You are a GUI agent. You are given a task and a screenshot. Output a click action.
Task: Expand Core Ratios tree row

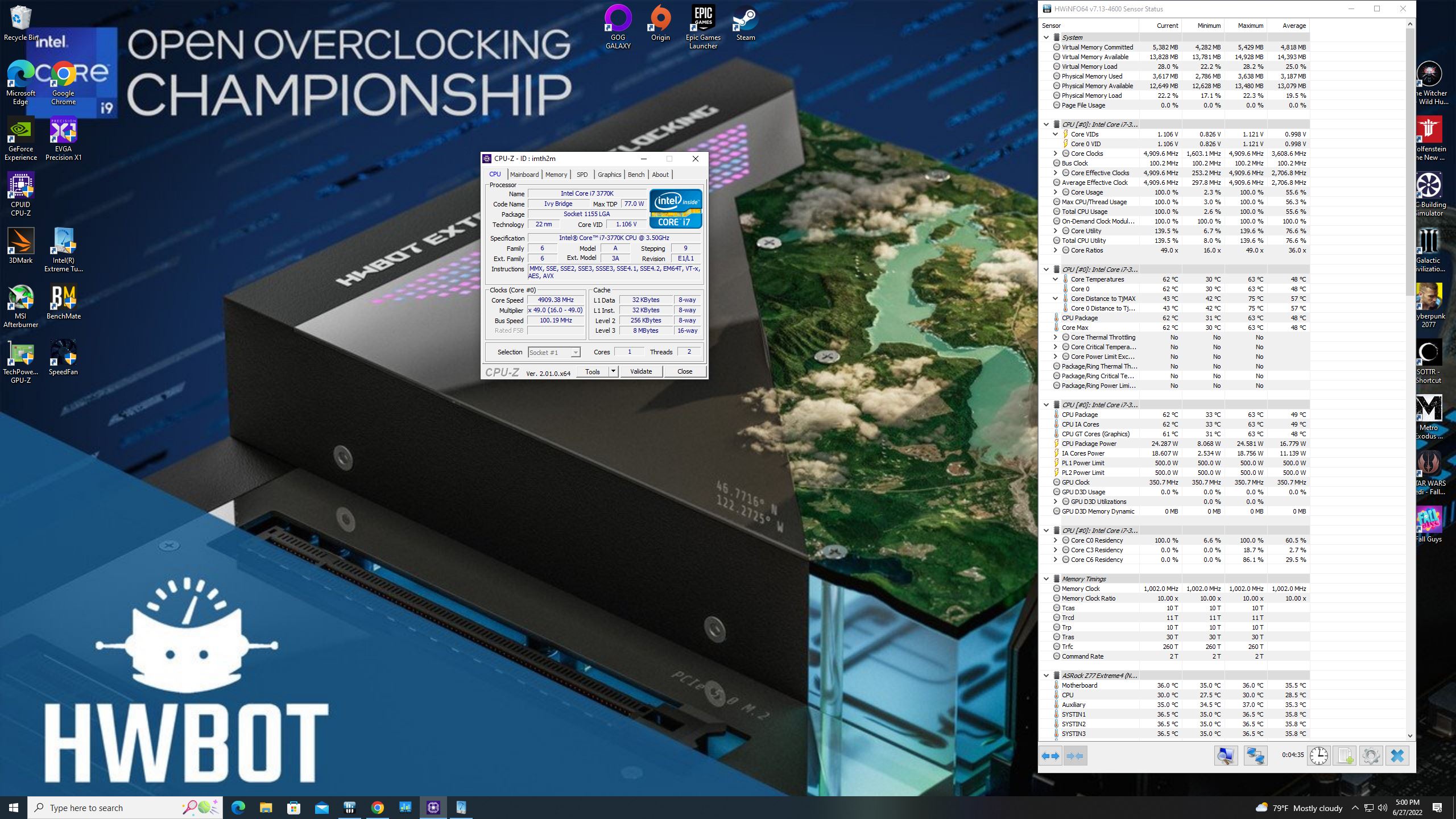[x=1055, y=250]
